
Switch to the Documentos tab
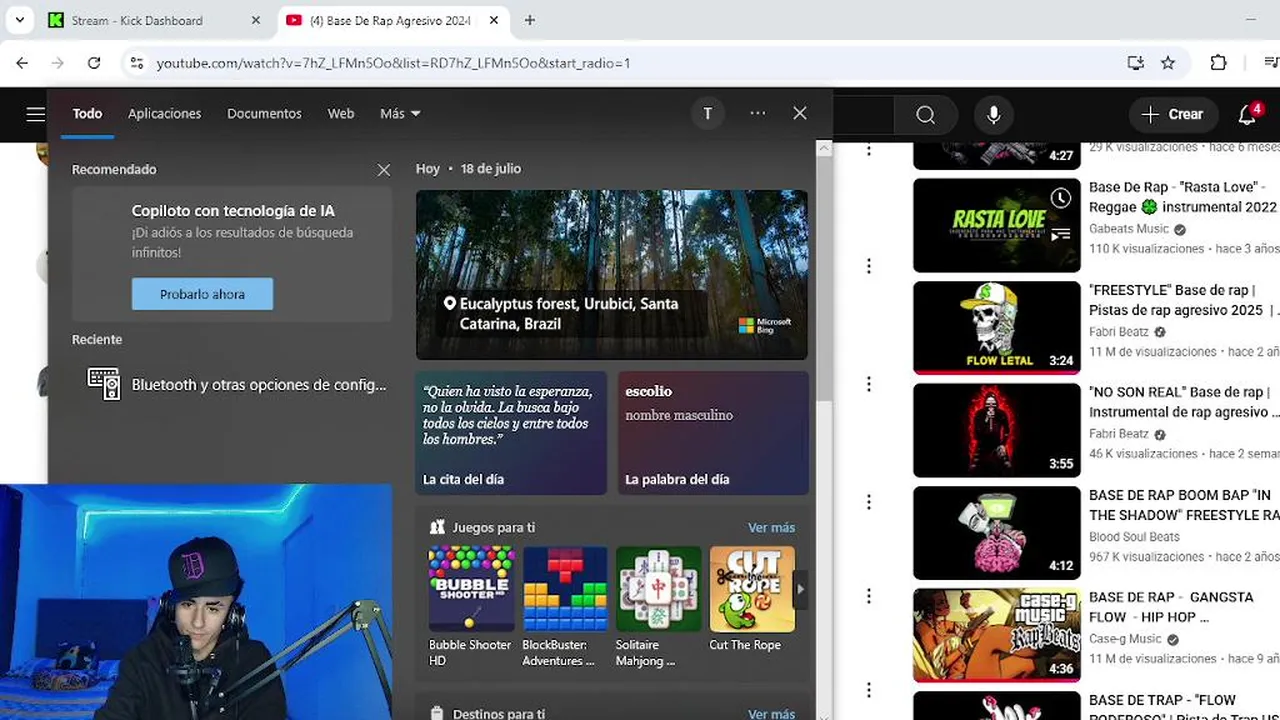264,114
